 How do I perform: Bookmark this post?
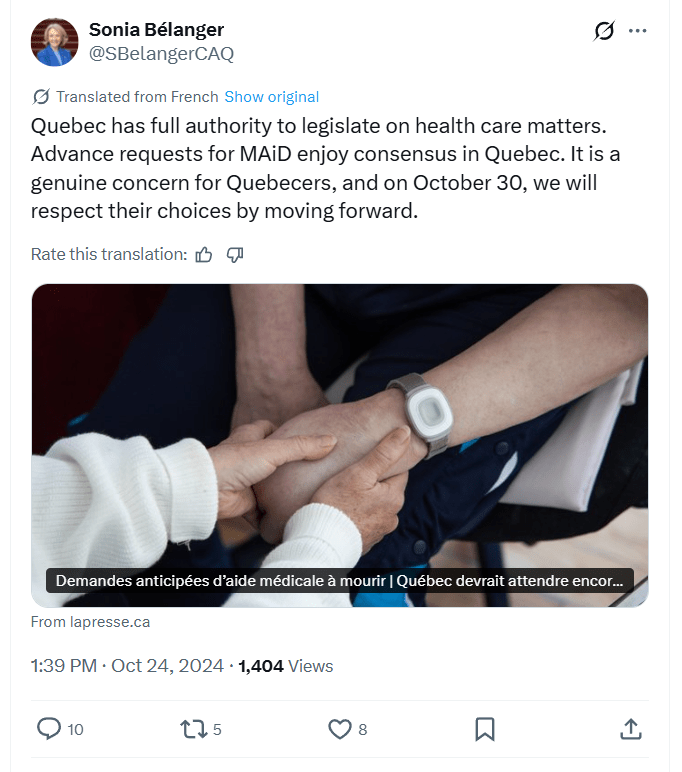(x=485, y=729)
